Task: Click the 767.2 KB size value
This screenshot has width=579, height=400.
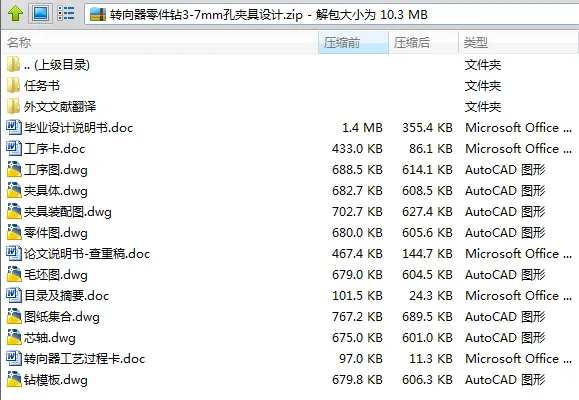Action: 357,317
